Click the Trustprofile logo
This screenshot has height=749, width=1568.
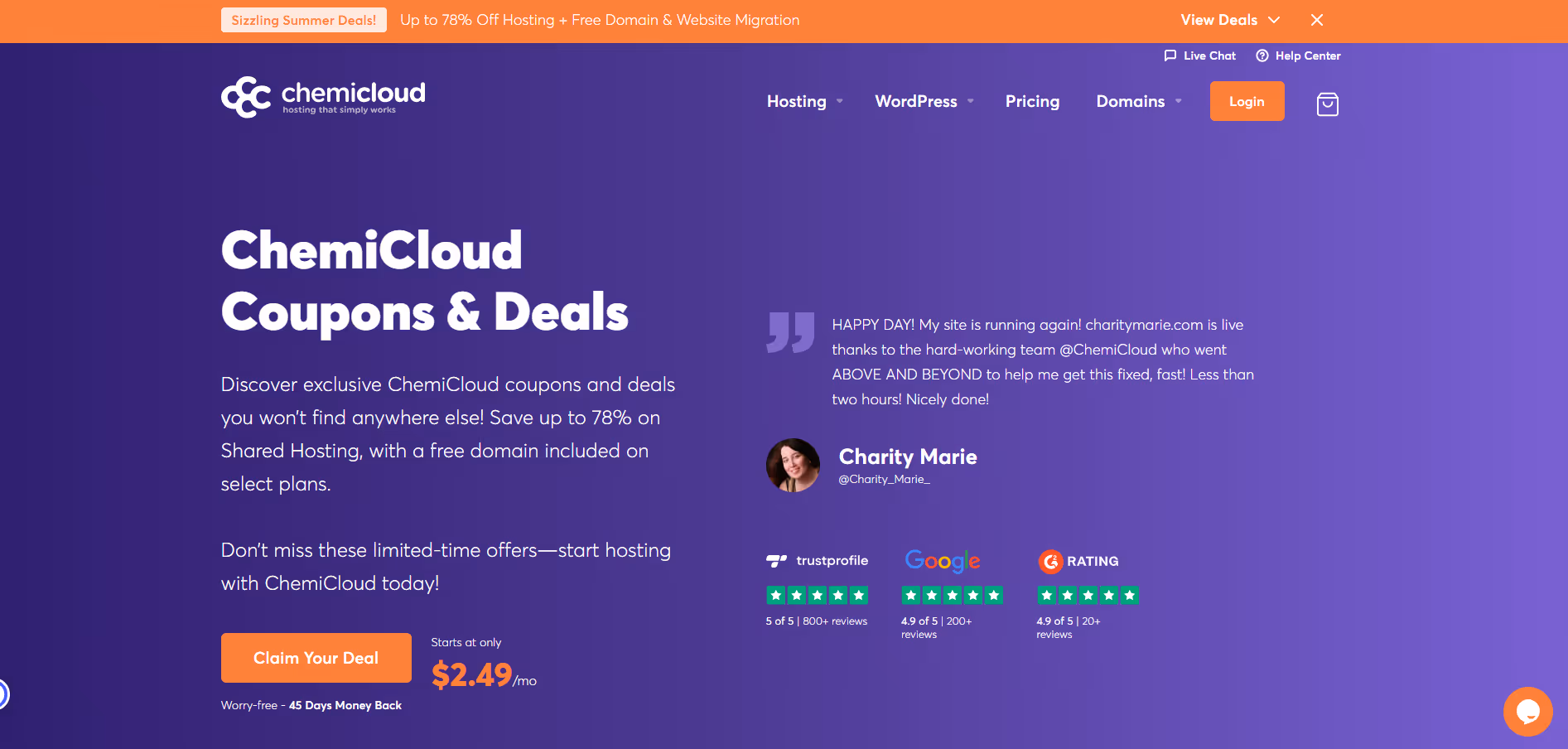pos(817,561)
